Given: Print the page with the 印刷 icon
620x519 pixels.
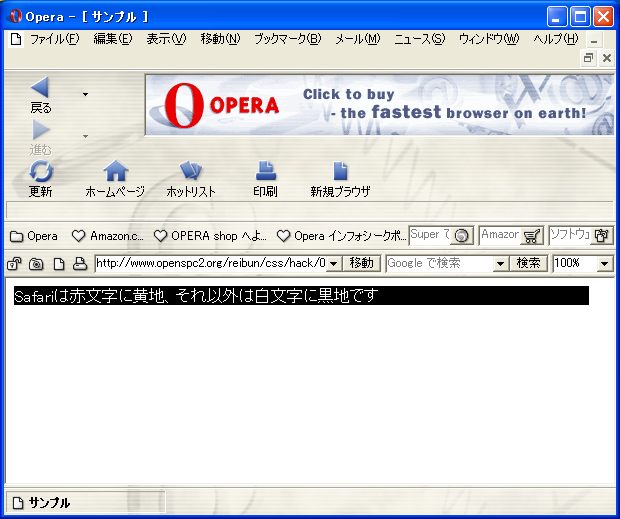Looking at the screenshot, I should pyautogui.click(x=266, y=171).
